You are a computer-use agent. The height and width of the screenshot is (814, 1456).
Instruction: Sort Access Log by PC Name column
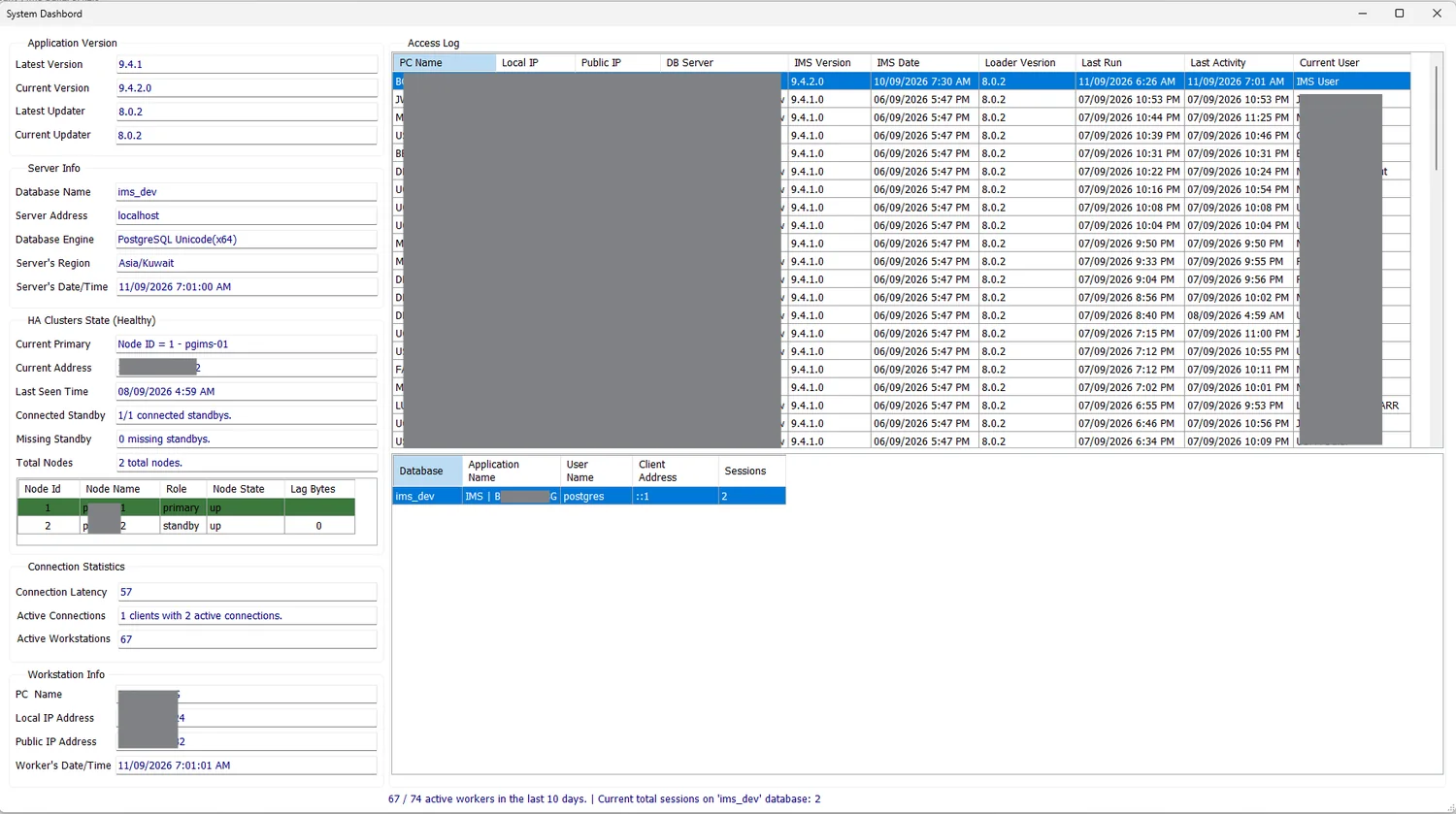[x=444, y=63]
